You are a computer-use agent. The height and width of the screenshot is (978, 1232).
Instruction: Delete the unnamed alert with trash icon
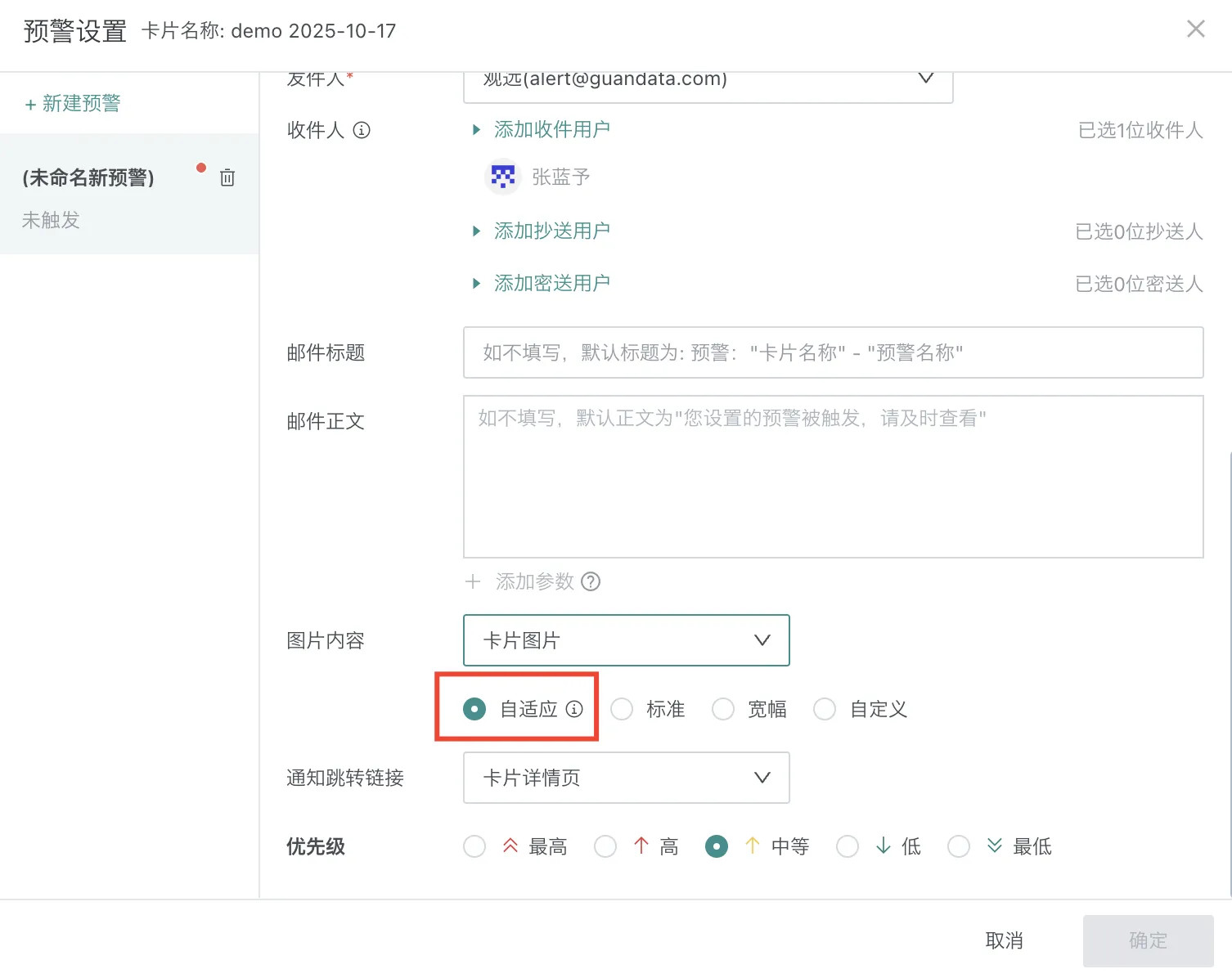[227, 177]
